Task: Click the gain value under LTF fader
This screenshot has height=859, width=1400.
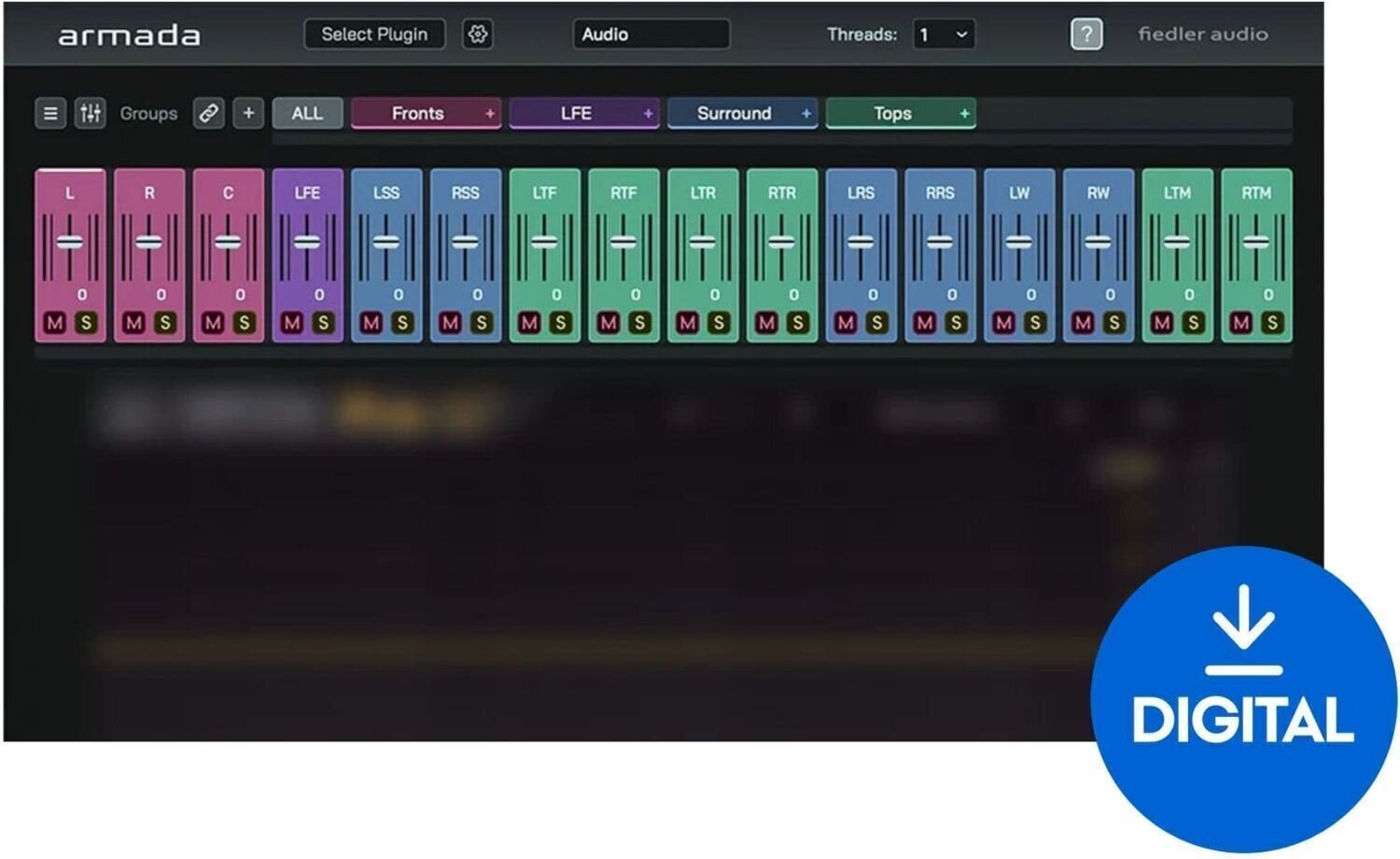Action: pos(556,295)
